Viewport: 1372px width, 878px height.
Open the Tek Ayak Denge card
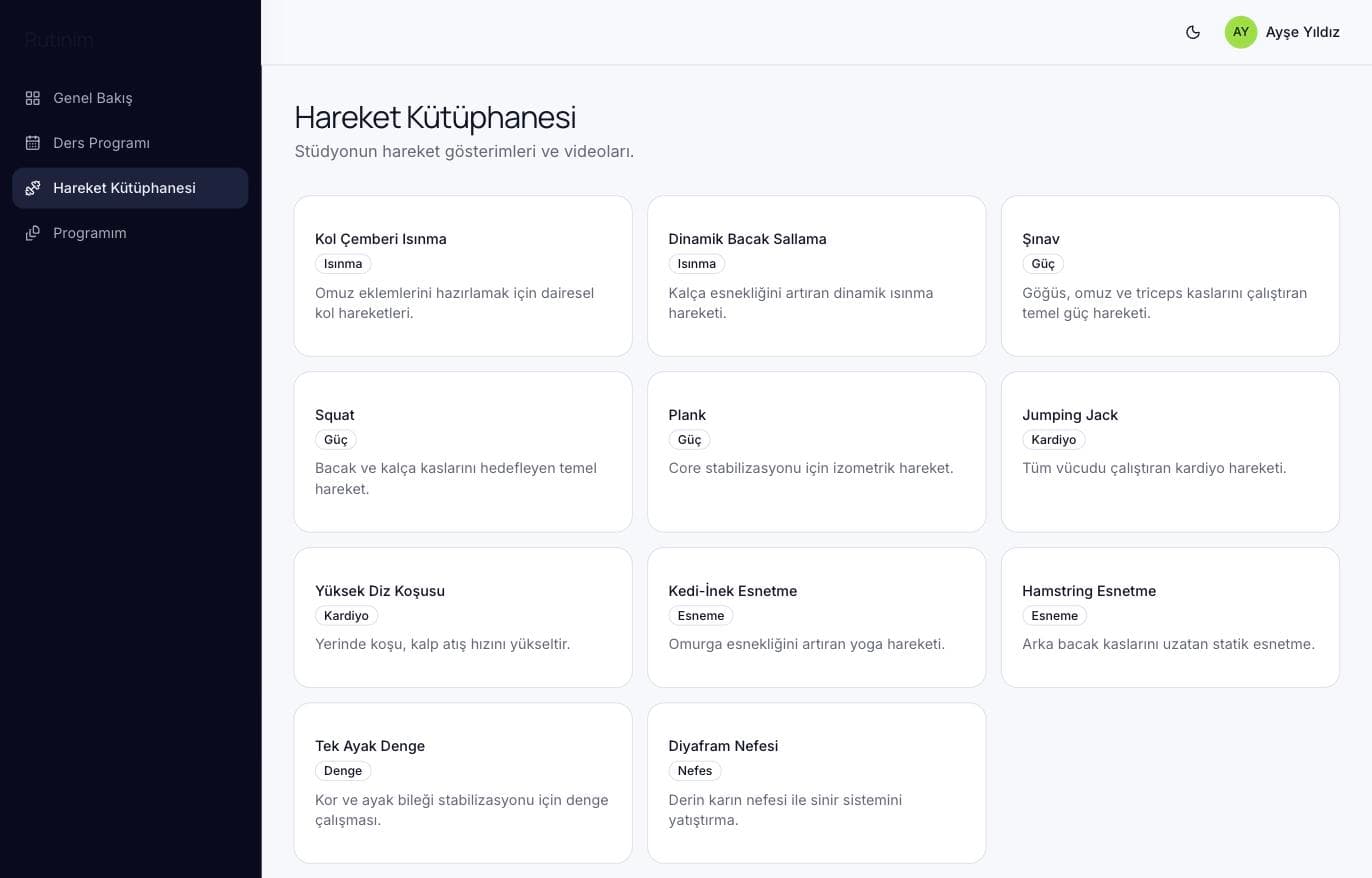[x=463, y=783]
